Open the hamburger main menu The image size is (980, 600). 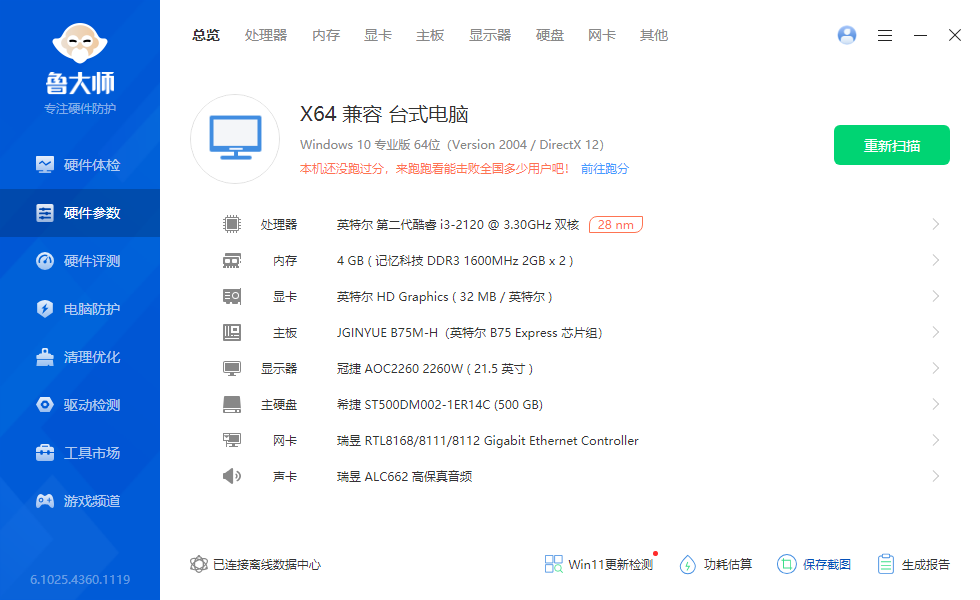[885, 35]
